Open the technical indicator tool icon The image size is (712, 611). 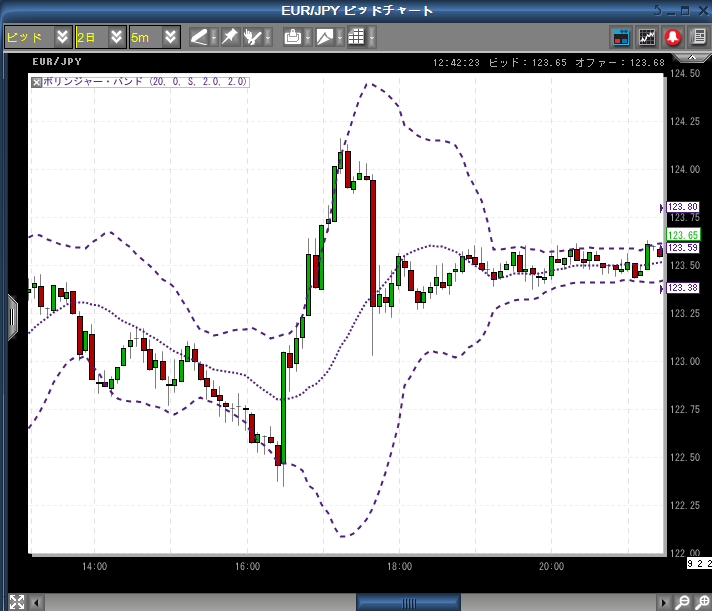tap(253, 37)
